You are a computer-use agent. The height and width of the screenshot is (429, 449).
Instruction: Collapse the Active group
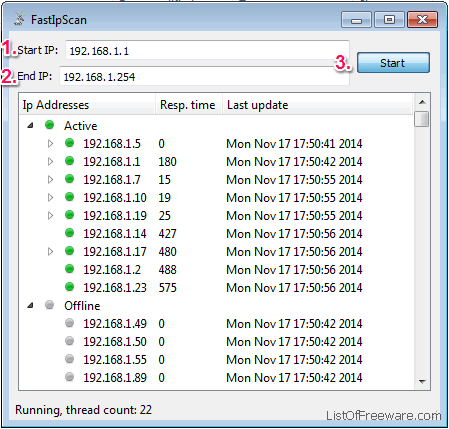[x=31, y=126]
